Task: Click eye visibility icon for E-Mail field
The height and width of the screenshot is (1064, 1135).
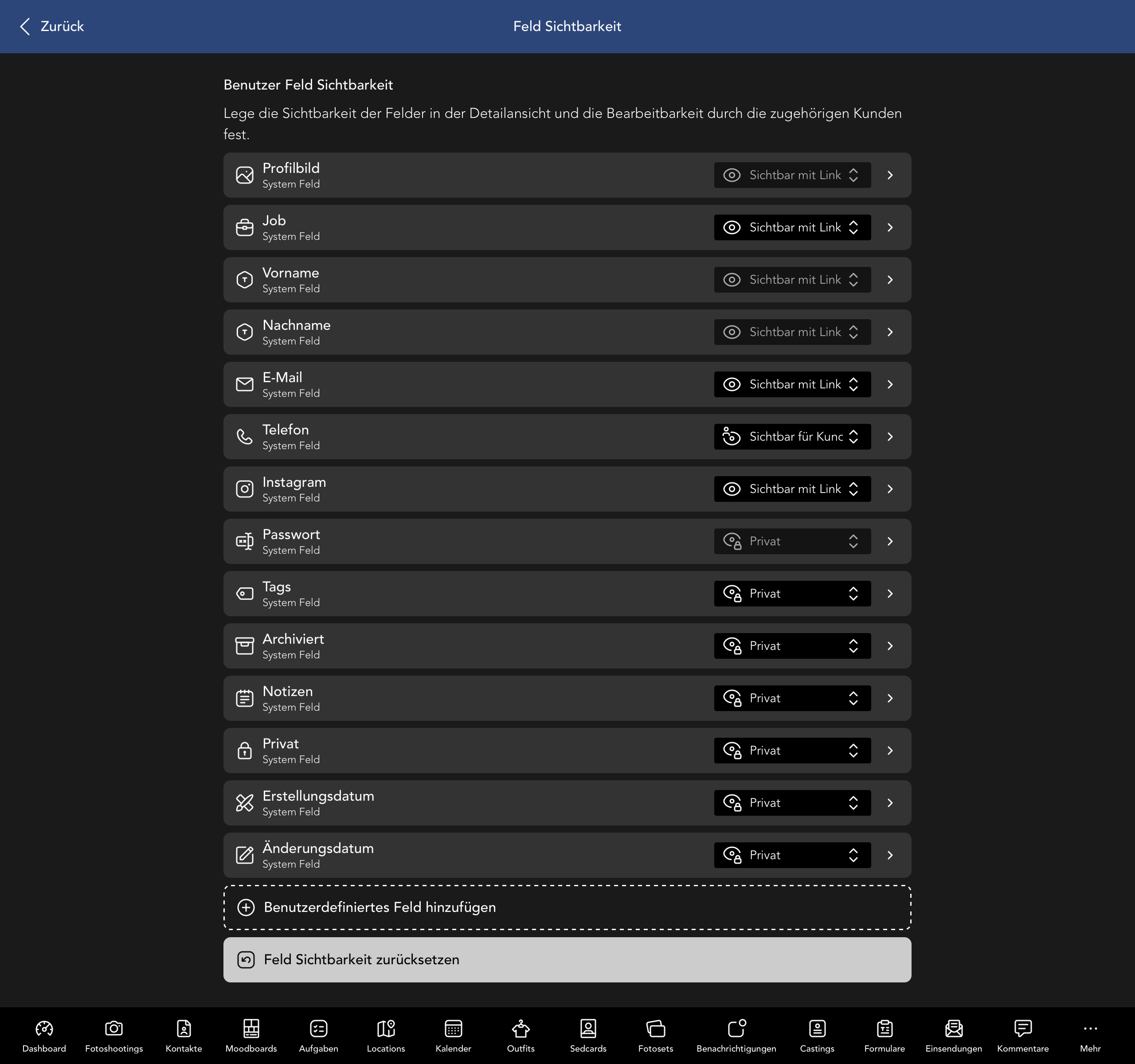Action: 732,384
